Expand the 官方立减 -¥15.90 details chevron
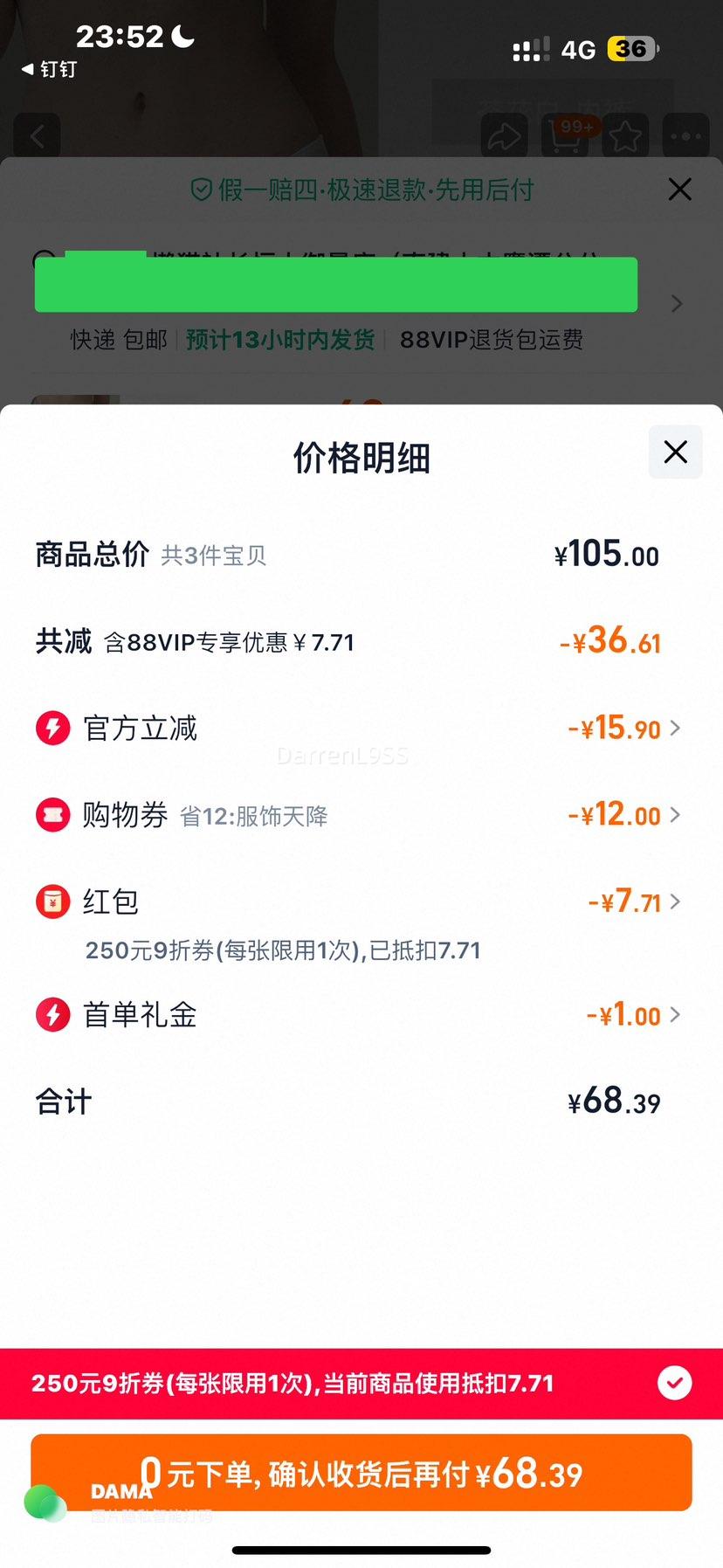 pos(675,728)
